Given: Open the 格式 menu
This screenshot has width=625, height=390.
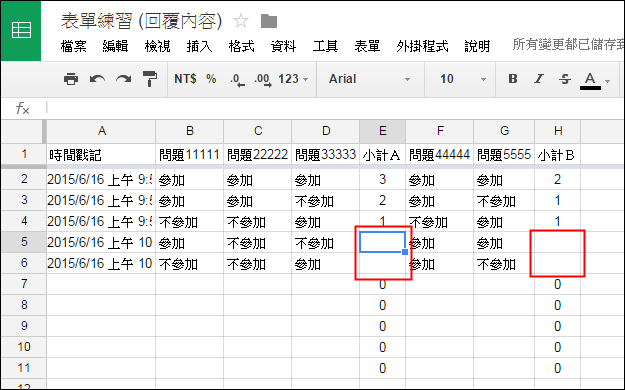Looking at the screenshot, I should (242, 46).
